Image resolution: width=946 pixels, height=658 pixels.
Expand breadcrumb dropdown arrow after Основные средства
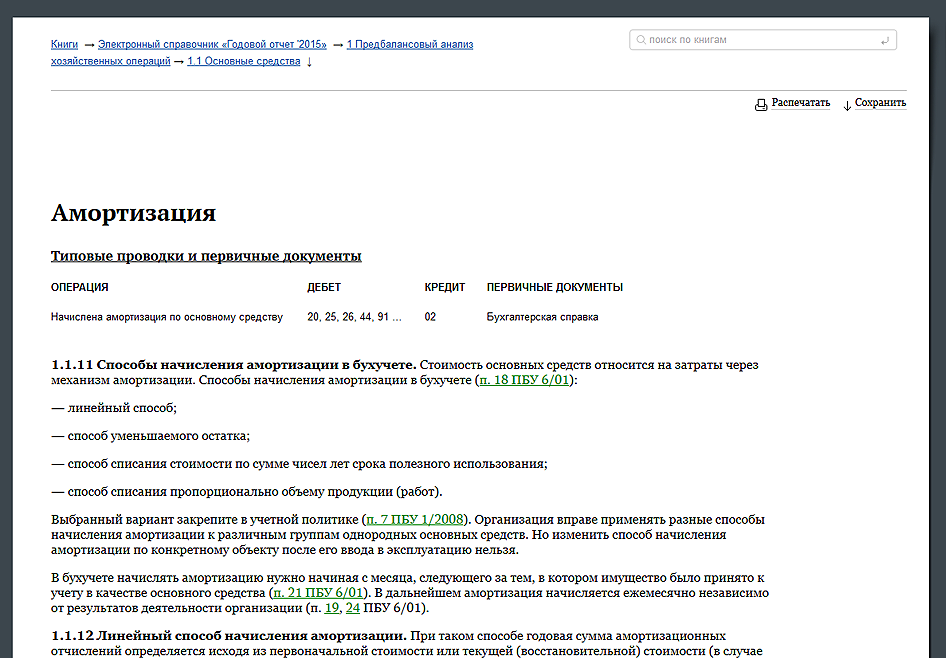point(309,62)
